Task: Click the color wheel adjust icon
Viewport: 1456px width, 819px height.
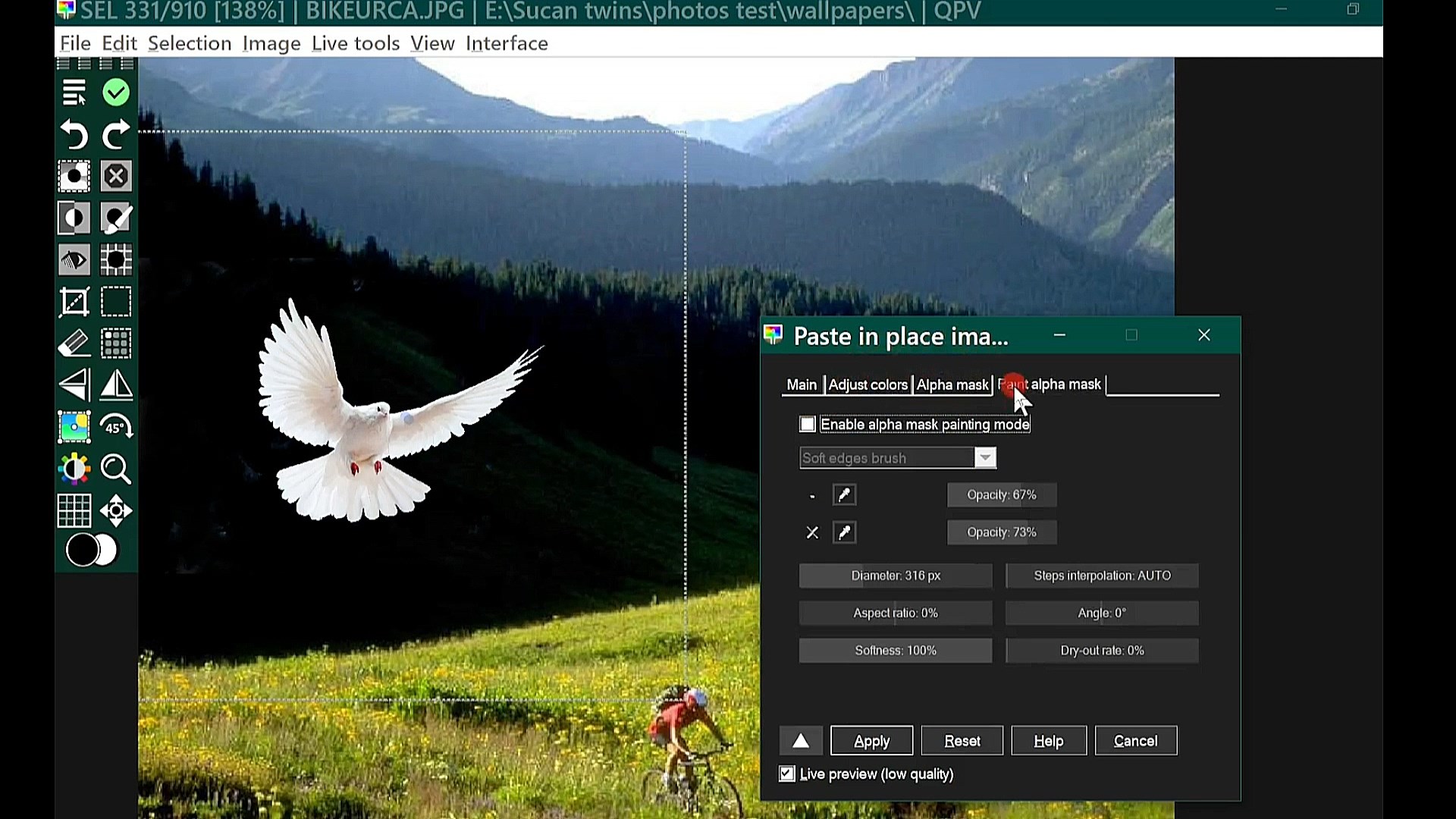Action: (x=74, y=469)
